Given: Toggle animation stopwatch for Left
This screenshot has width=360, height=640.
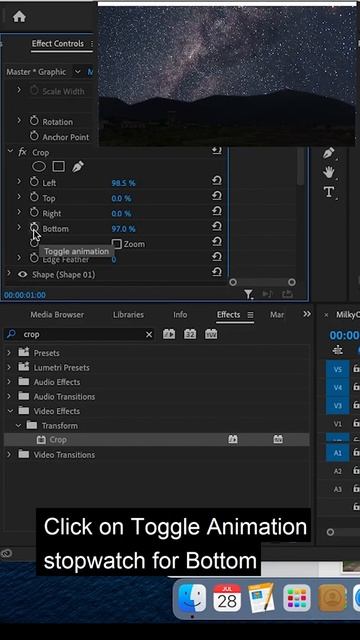Looking at the screenshot, I should [34, 182].
